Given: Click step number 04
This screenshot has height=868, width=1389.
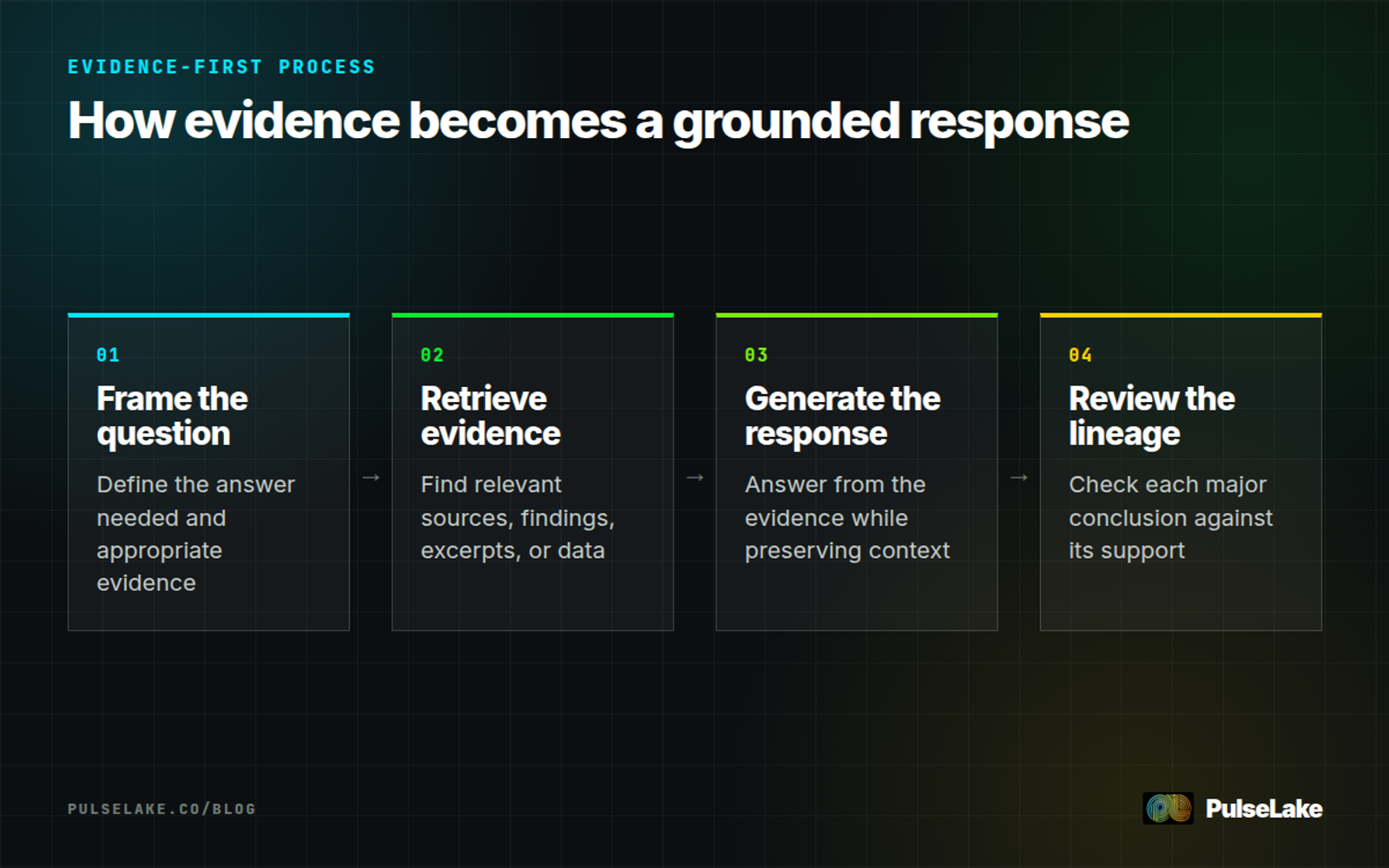Looking at the screenshot, I should click(1080, 355).
